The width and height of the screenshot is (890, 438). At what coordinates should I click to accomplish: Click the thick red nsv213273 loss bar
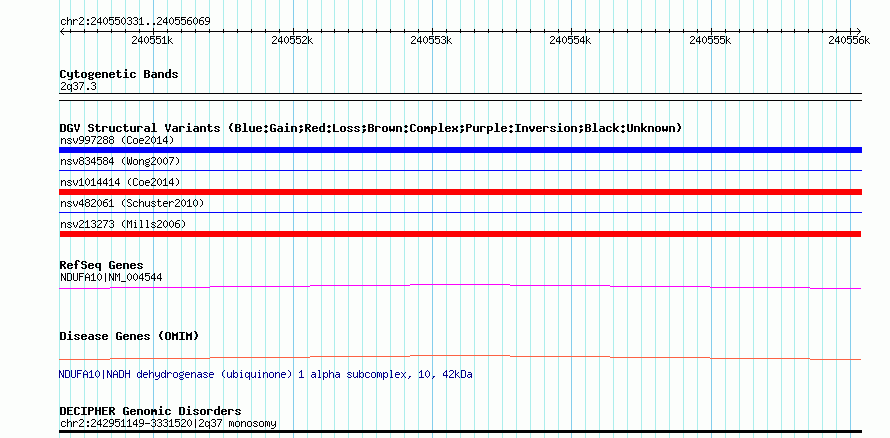point(460,234)
